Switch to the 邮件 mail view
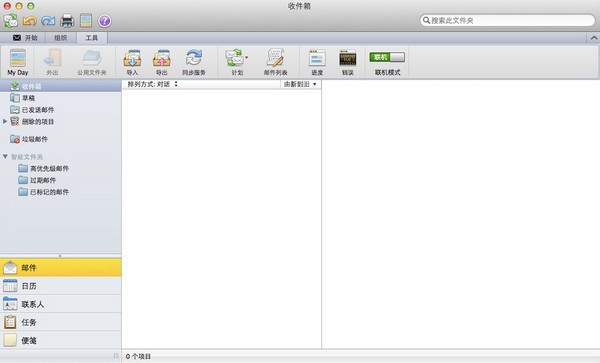The image size is (600, 363). (x=60, y=267)
